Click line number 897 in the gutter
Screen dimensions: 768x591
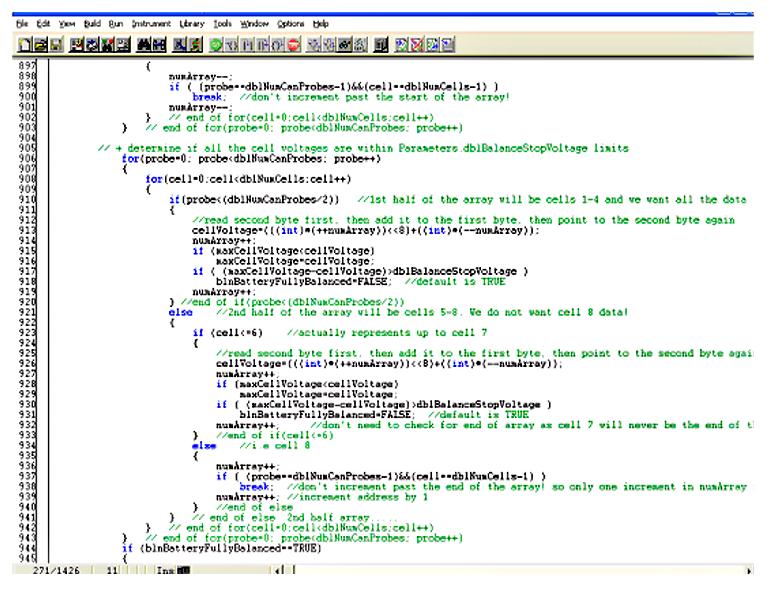click(27, 66)
